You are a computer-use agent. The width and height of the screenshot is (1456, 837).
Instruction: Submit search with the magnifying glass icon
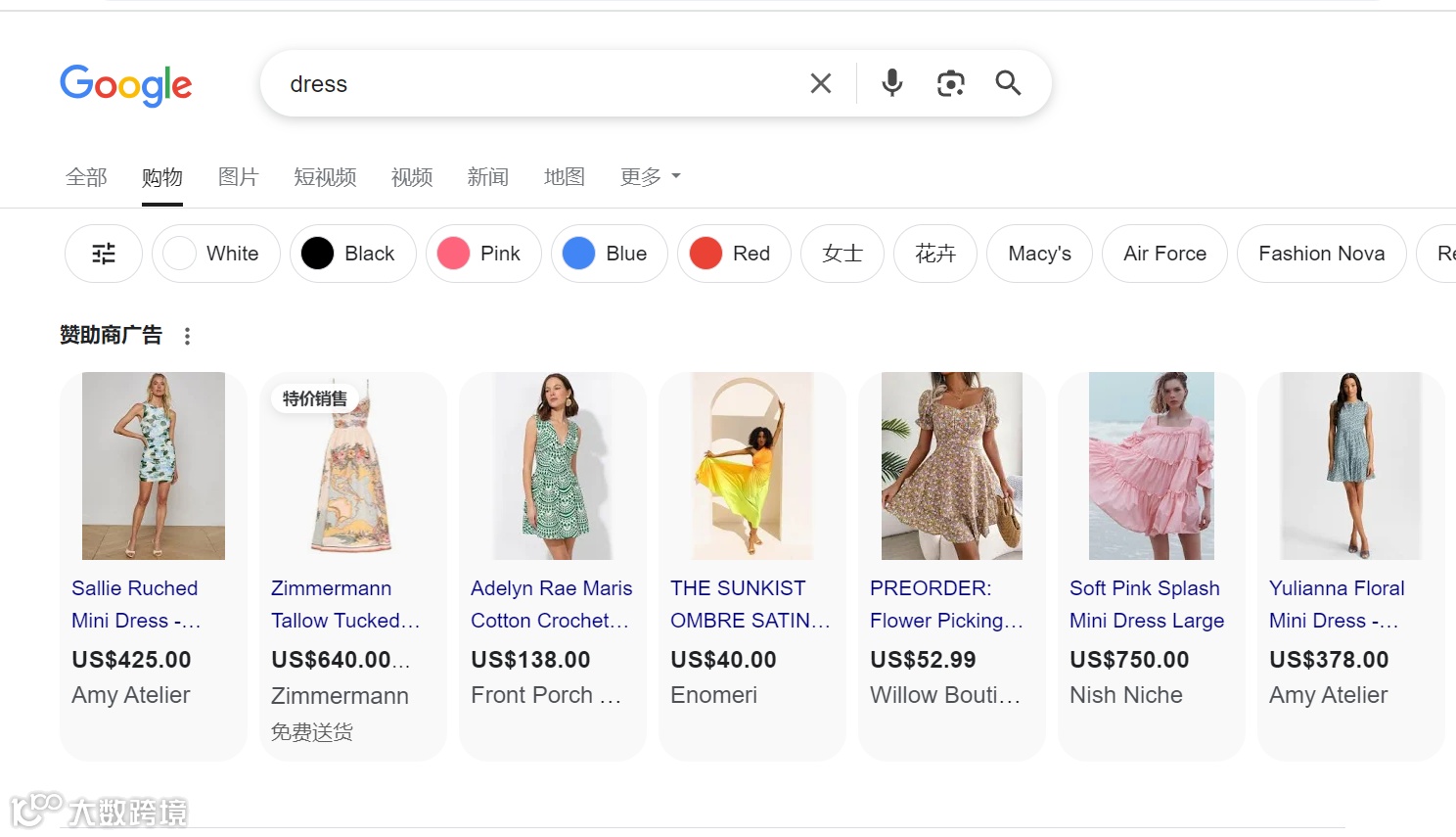1008,83
